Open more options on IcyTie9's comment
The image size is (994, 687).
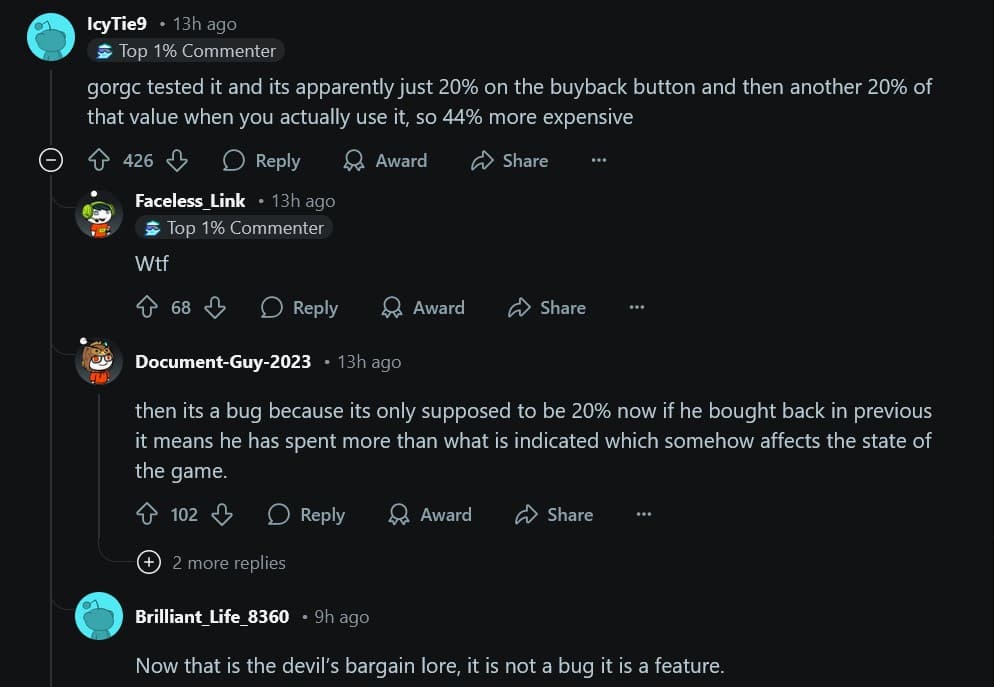pos(598,160)
